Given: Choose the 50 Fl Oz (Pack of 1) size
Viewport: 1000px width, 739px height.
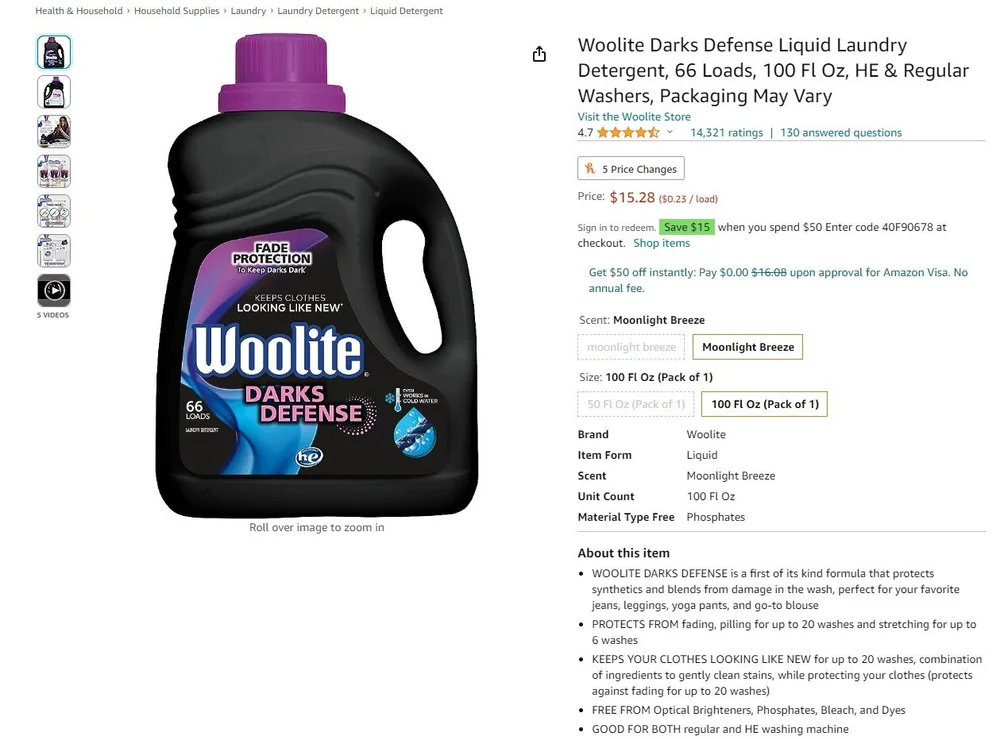Looking at the screenshot, I should pos(635,404).
